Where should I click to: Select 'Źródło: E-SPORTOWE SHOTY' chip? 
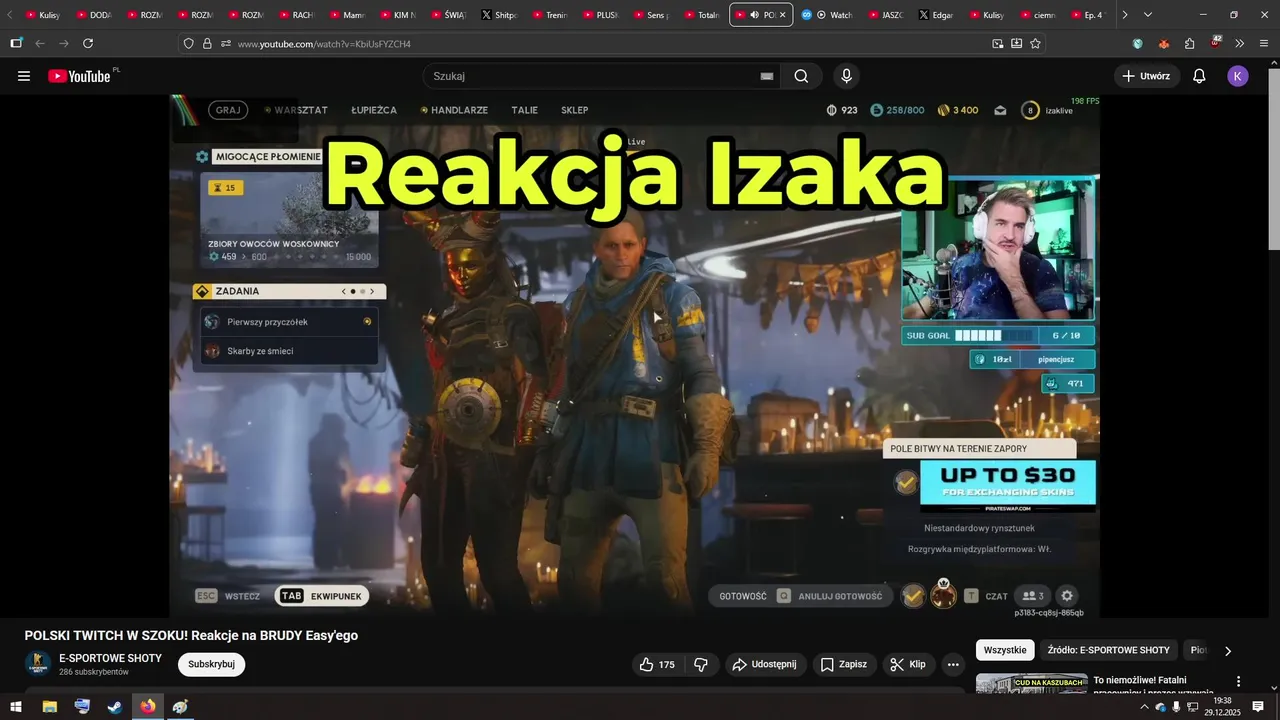pyautogui.click(x=1108, y=650)
